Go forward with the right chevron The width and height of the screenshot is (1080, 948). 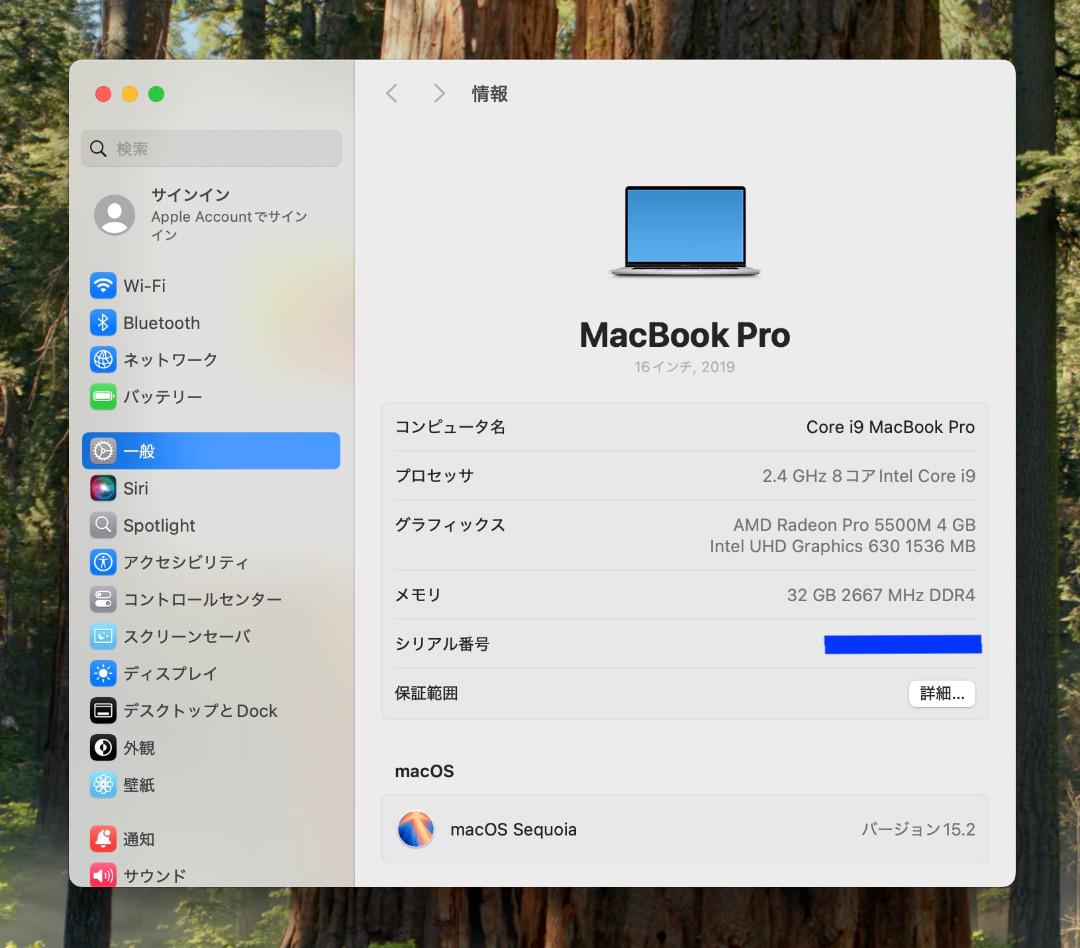point(439,94)
